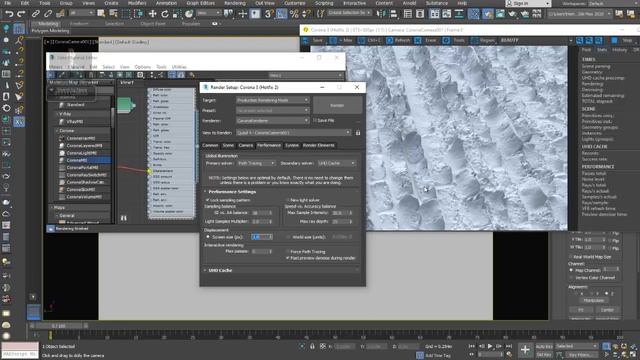This screenshot has width=640, height=360.
Task: Select Screen size (px) displacement radio button
Action: 208,237
